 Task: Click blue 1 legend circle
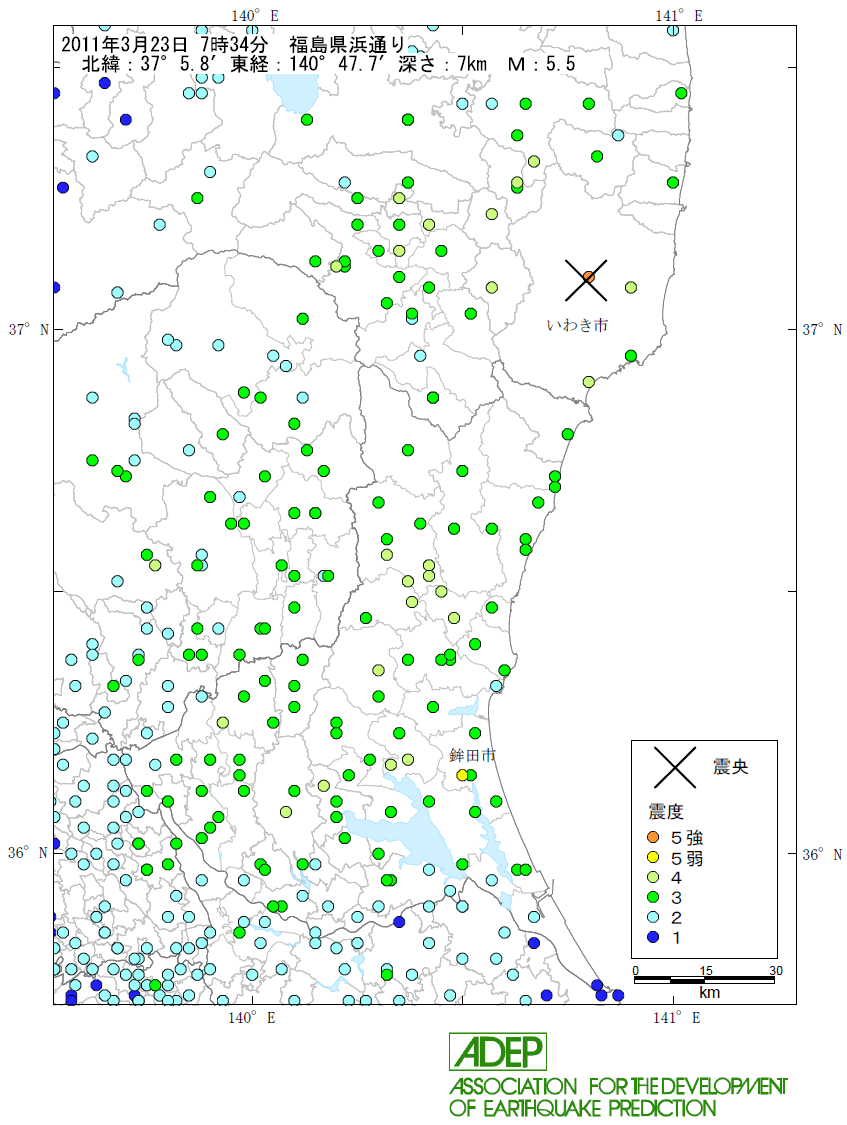653,936
